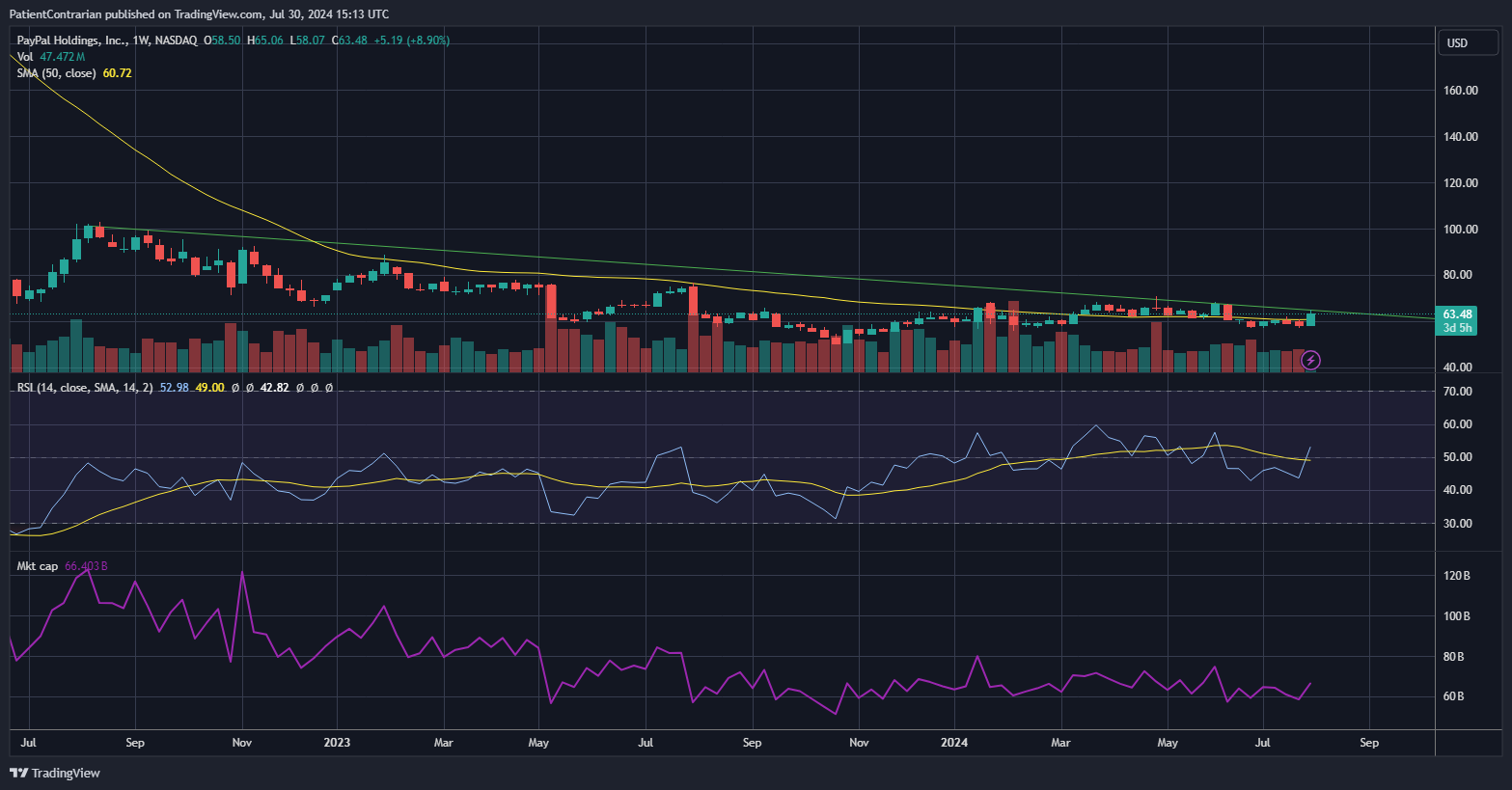Click the 140.00 price axis label
Image resolution: width=1512 pixels, height=790 pixels.
[x=1461, y=137]
